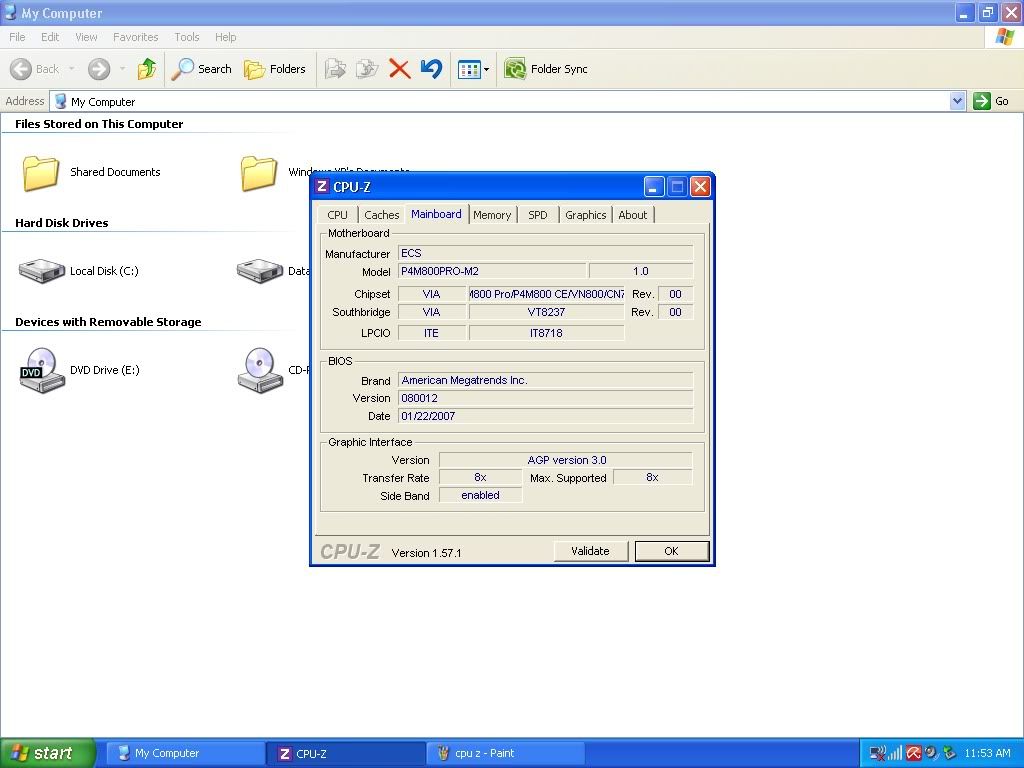Click the CPU-Z taskbar button
1024x768 pixels.
[346, 754]
